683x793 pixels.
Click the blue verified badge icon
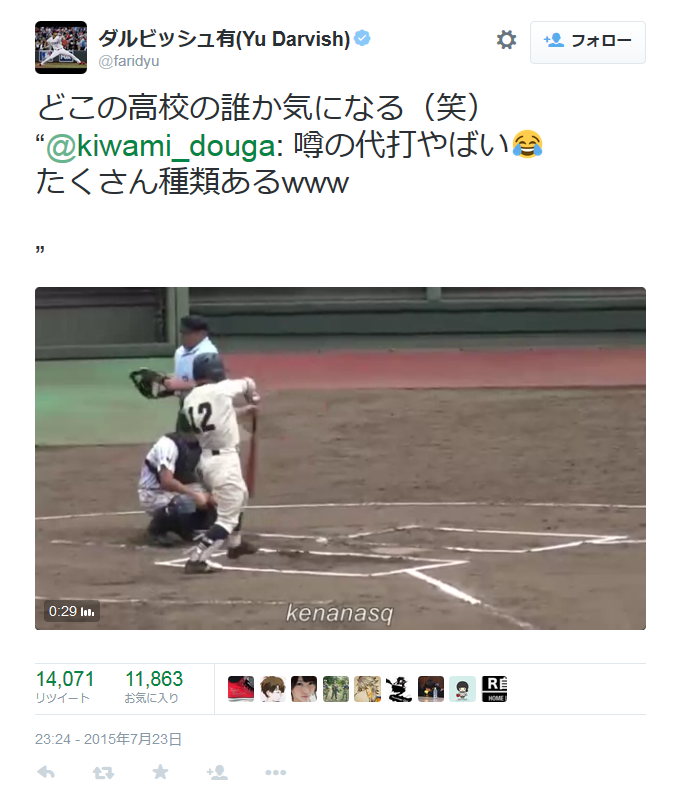pos(362,38)
